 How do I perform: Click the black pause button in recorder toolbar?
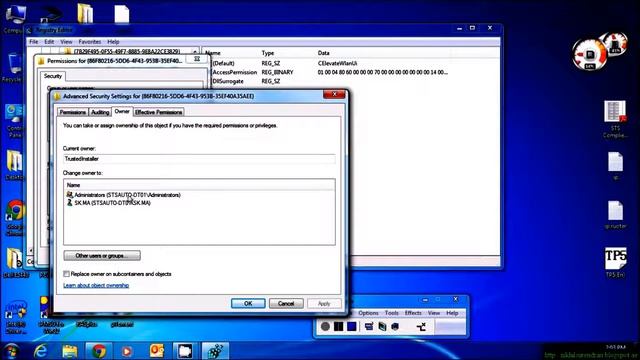(338, 327)
